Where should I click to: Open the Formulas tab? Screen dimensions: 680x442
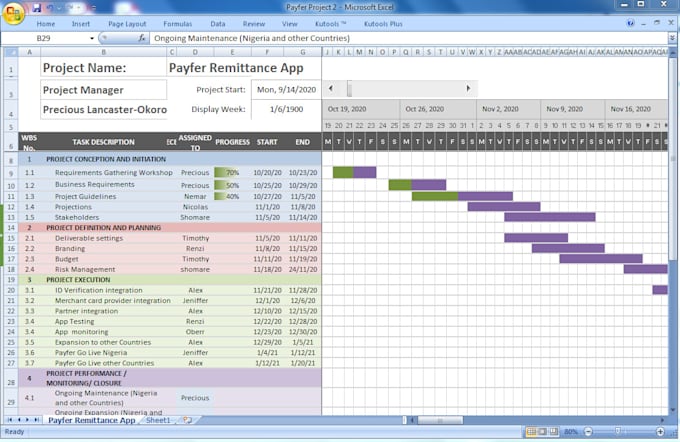coord(177,24)
